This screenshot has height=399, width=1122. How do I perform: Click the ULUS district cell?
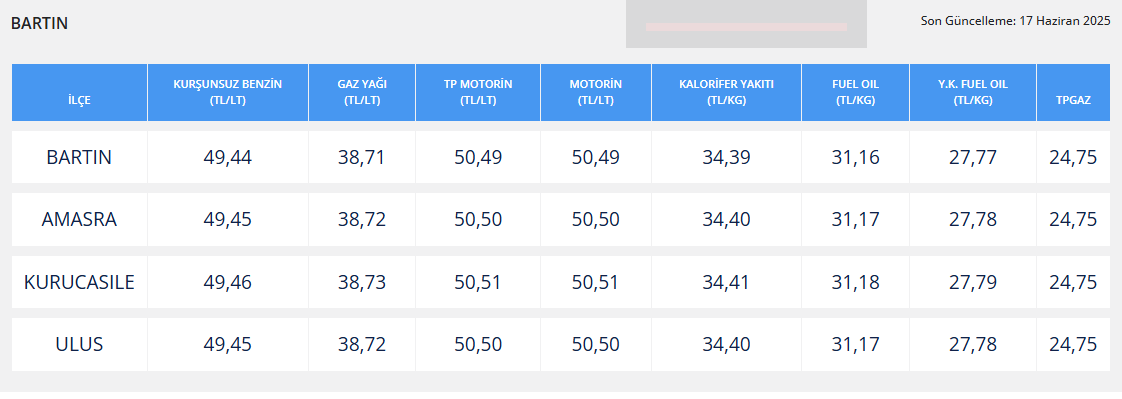point(79,345)
